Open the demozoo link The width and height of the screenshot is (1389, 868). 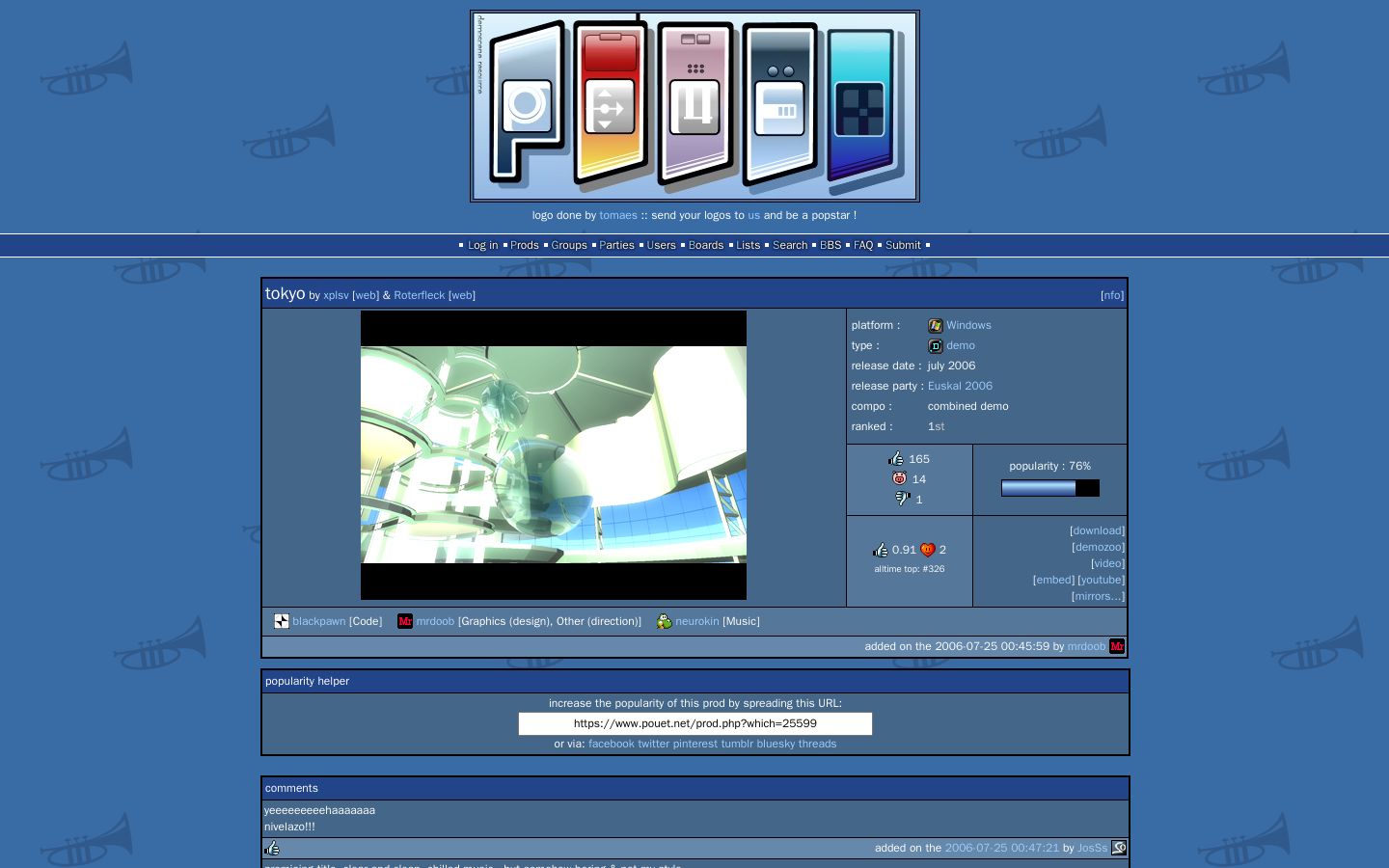tap(1099, 547)
